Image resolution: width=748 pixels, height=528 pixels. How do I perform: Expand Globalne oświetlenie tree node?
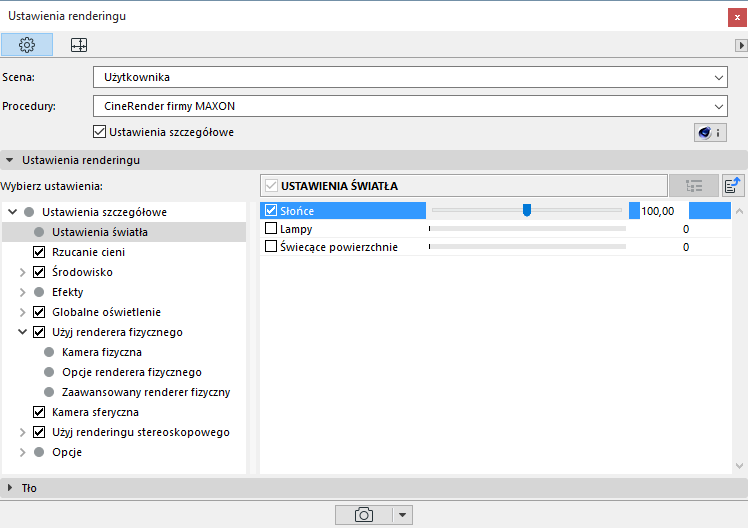22,312
